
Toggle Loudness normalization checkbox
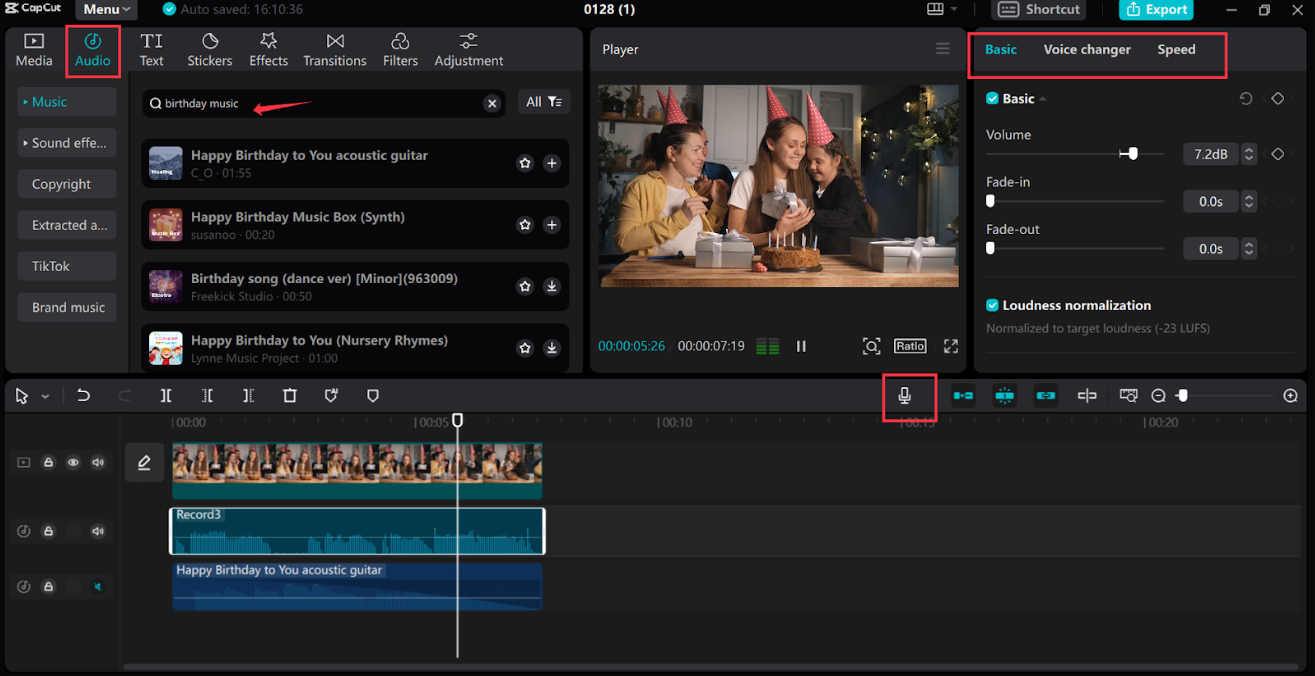(x=992, y=305)
